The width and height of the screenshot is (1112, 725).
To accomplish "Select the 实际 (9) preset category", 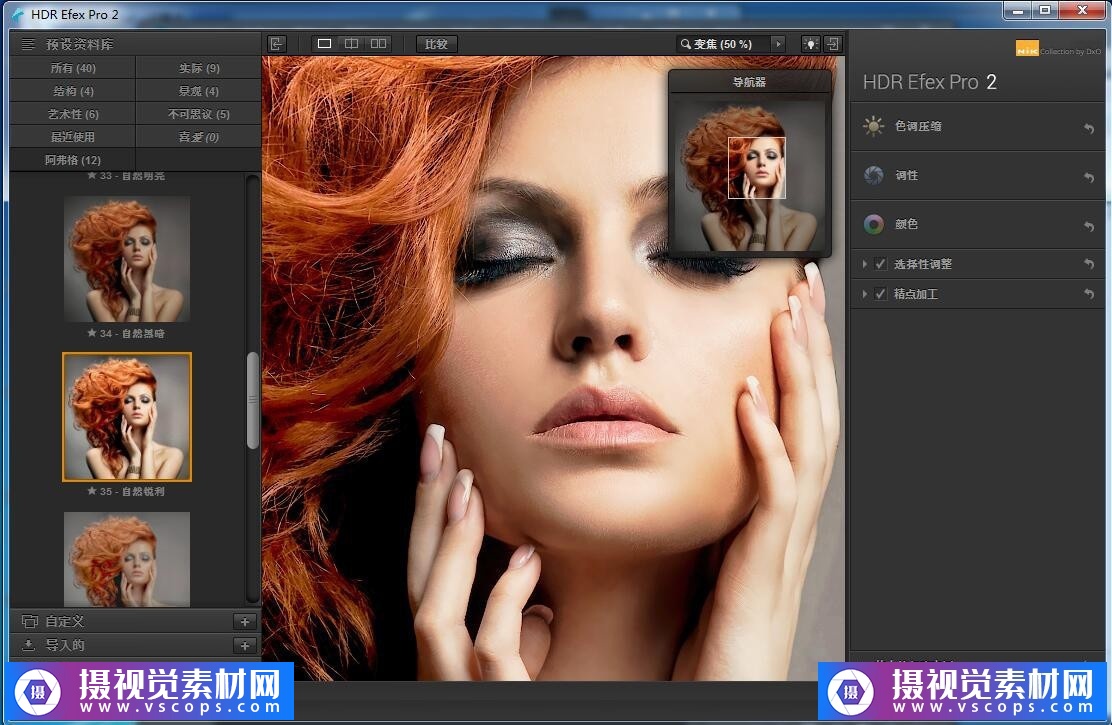I will pyautogui.click(x=198, y=68).
